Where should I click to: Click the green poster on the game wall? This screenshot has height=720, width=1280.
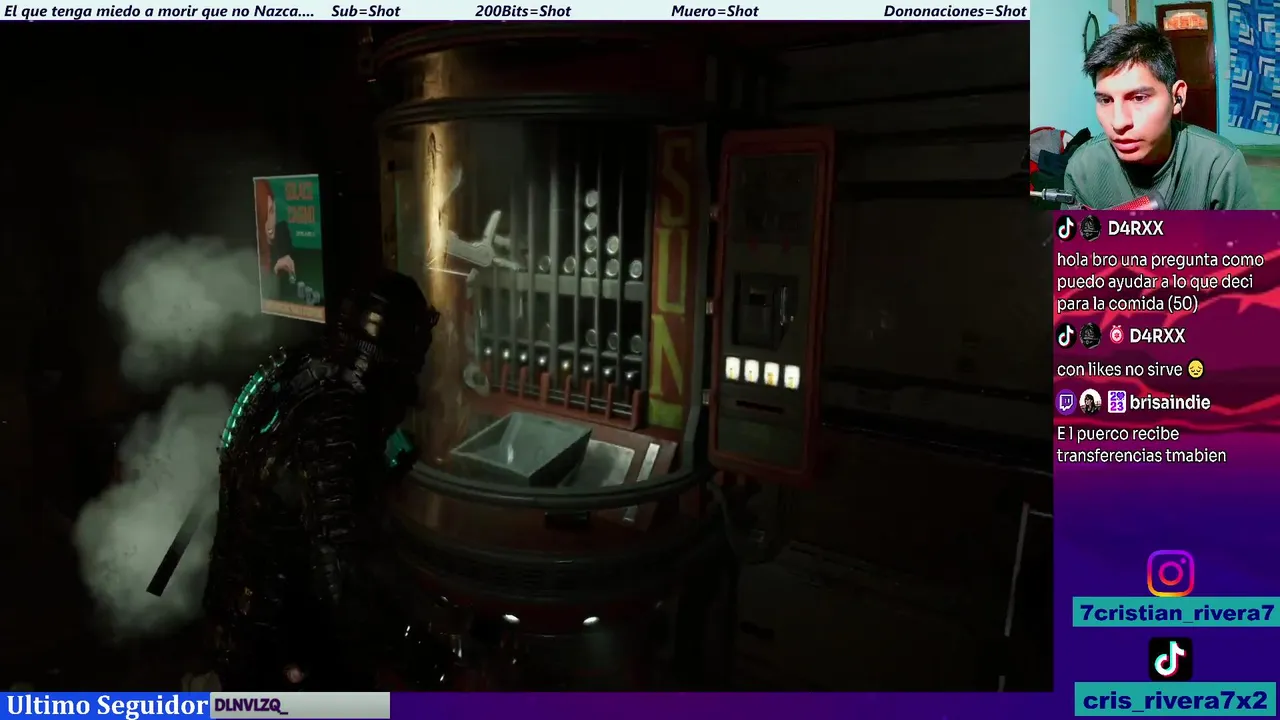[x=288, y=247]
